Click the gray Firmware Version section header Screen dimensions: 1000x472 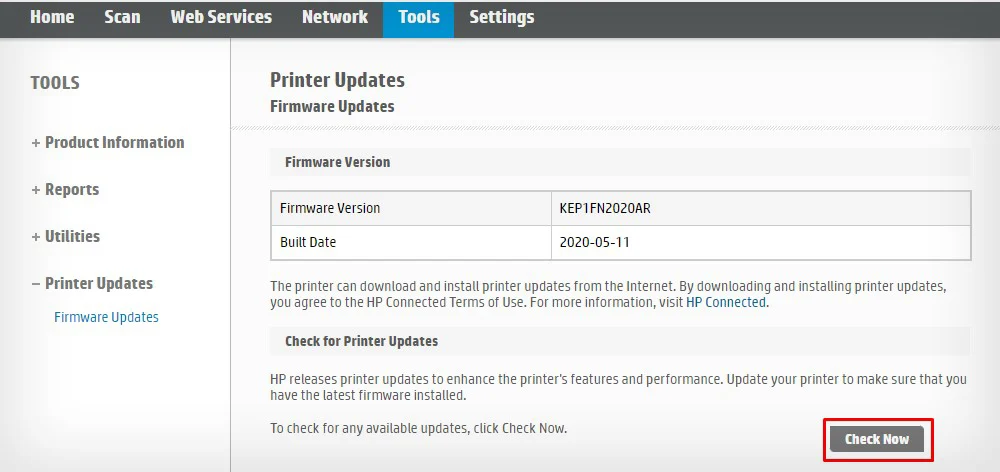coord(337,162)
